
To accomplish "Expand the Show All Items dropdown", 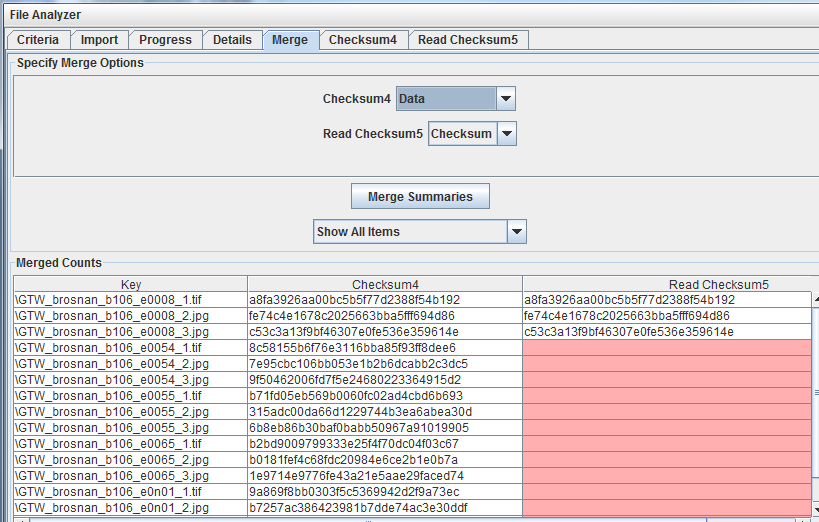I will pyautogui.click(x=516, y=232).
